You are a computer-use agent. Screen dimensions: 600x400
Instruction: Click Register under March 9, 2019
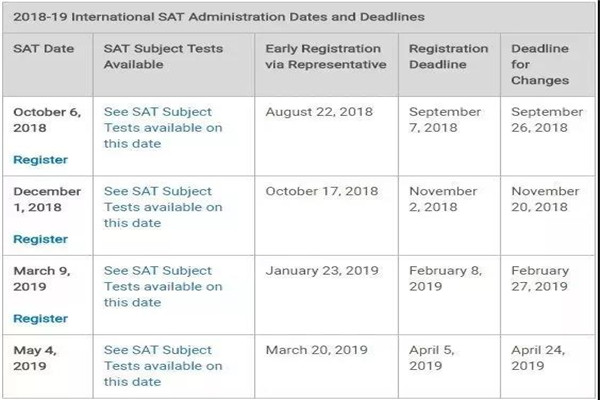tap(41, 319)
